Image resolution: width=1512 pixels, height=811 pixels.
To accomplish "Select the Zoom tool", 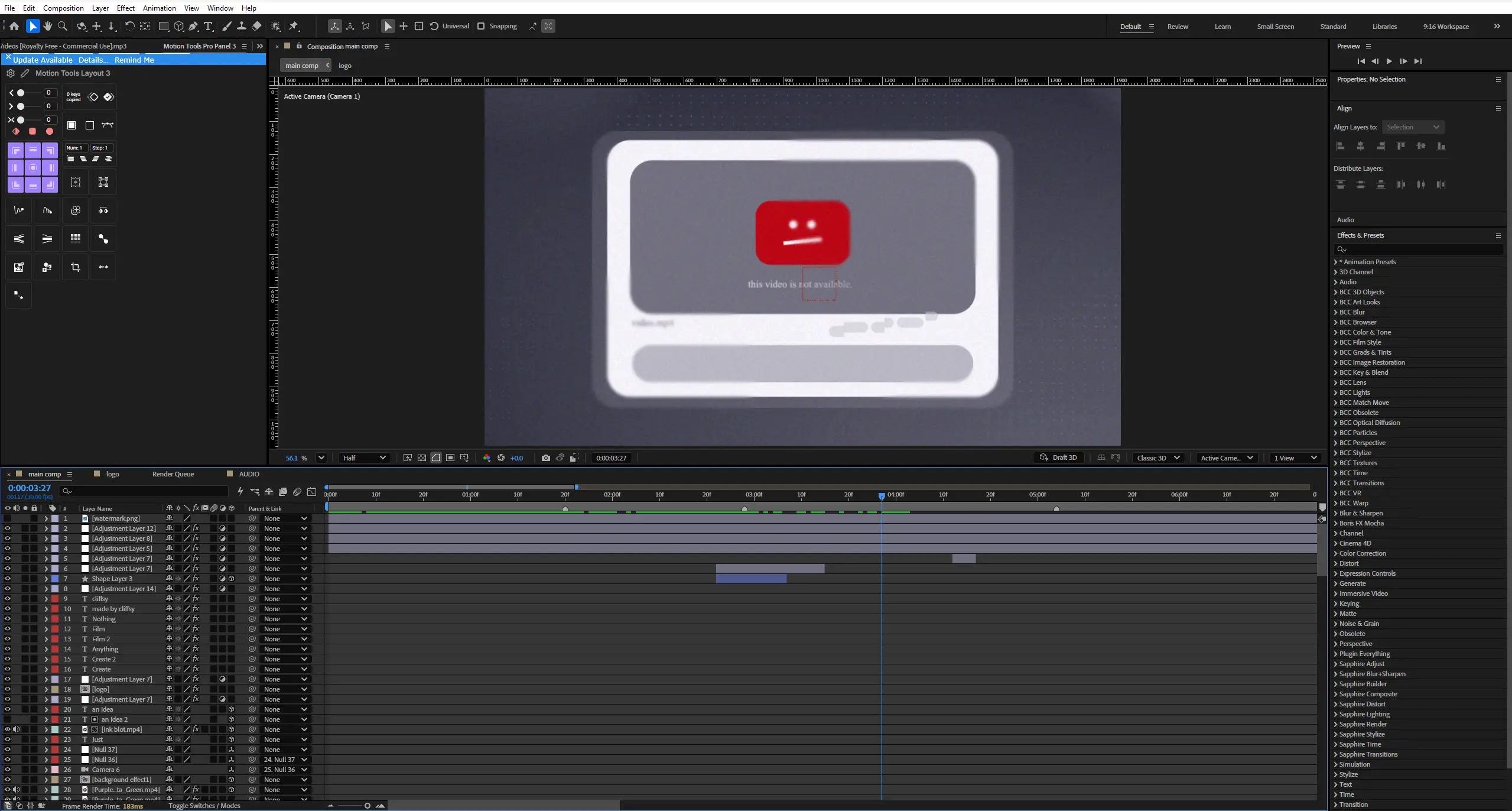I will (x=63, y=26).
